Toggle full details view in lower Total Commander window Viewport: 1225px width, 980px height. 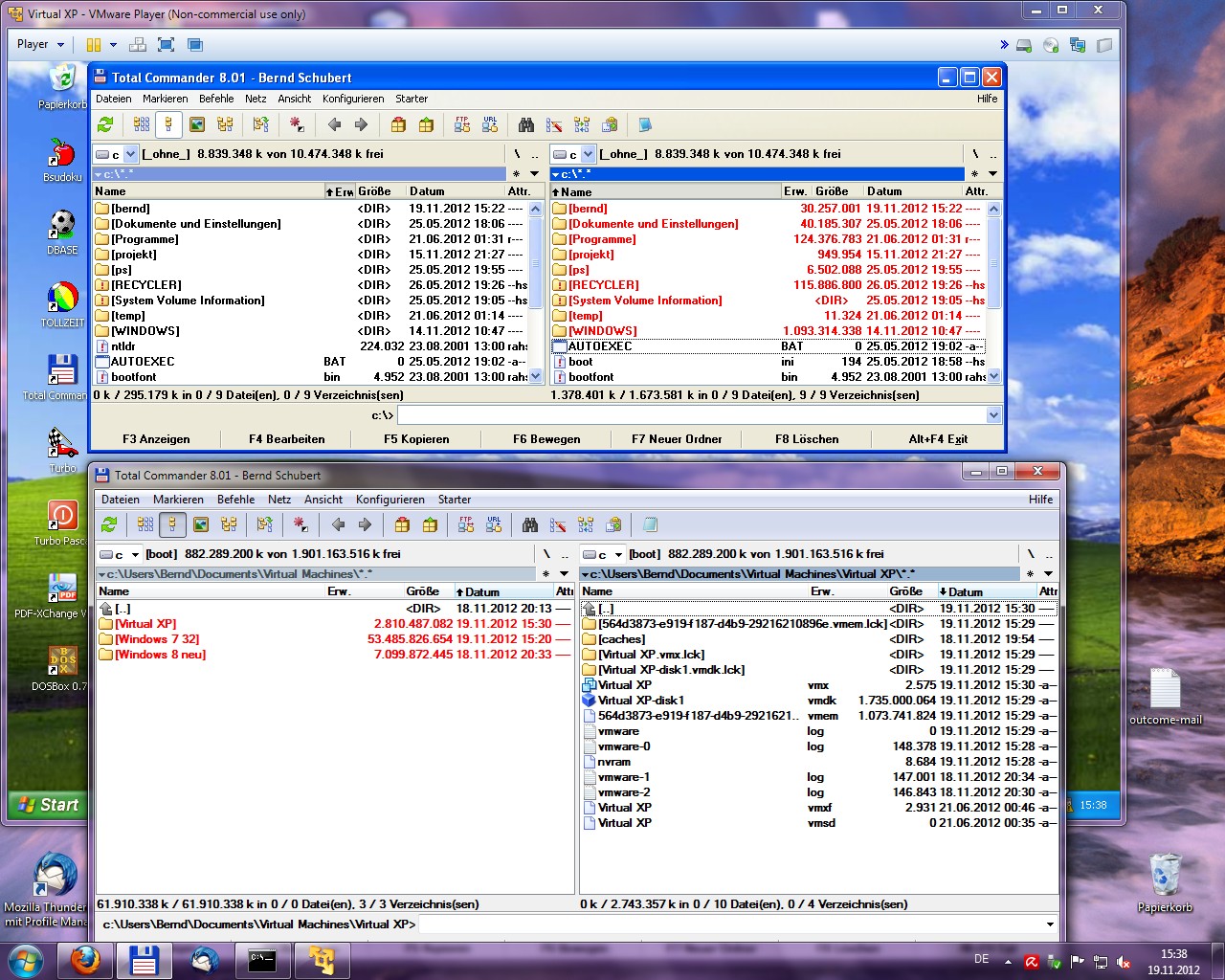click(x=173, y=524)
